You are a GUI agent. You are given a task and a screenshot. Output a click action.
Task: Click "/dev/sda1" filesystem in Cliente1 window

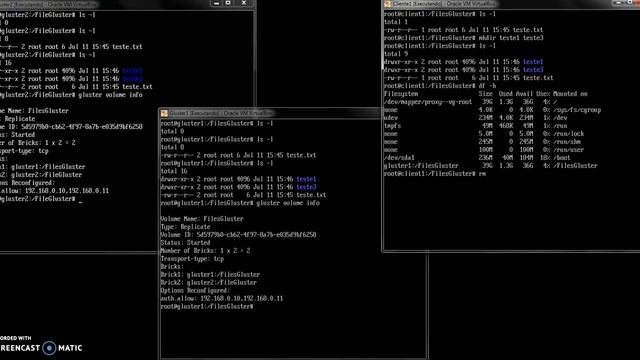pyautogui.click(x=399, y=158)
